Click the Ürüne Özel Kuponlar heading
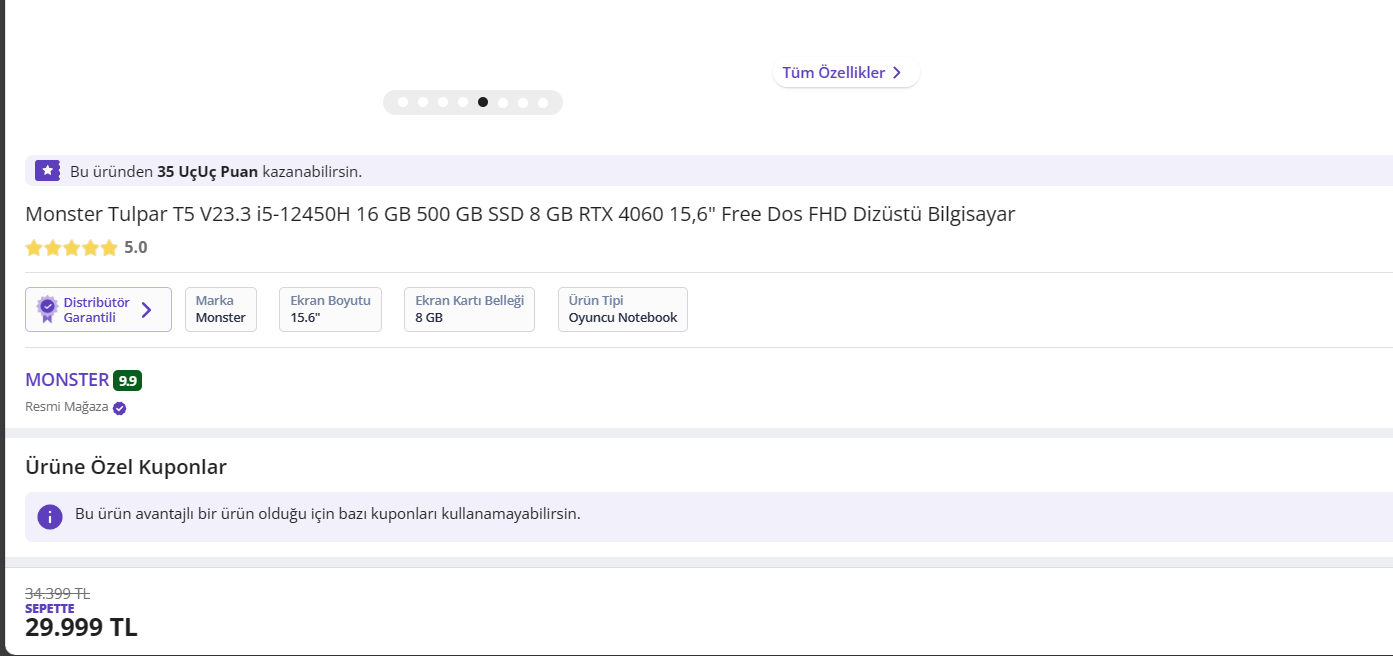 pyautogui.click(x=126, y=467)
